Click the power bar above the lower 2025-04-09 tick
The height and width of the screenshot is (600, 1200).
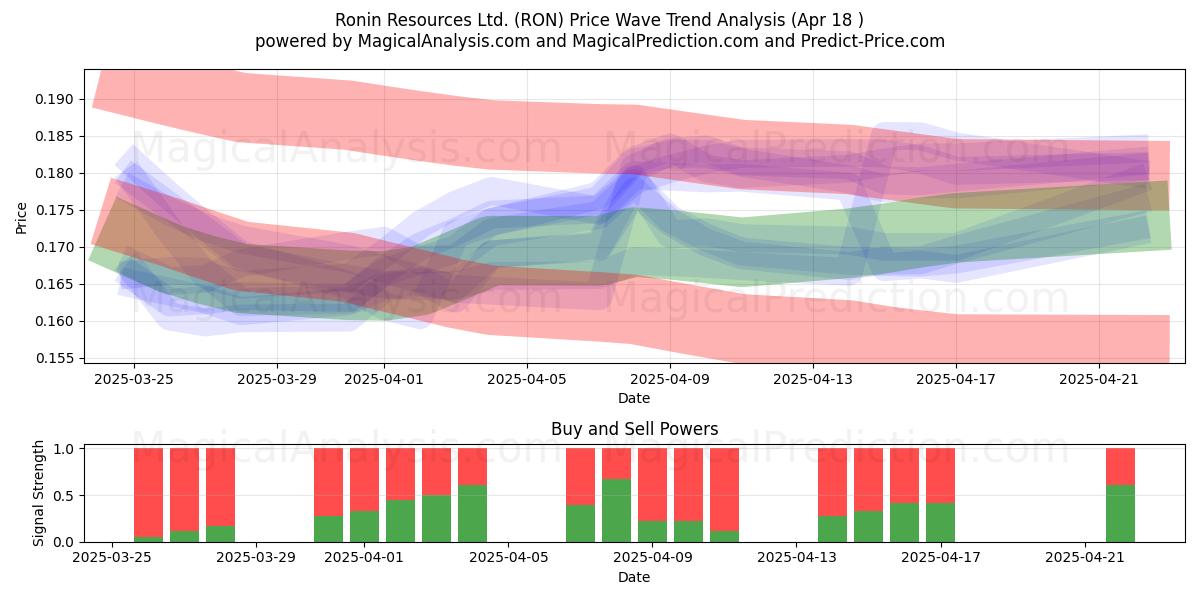pyautogui.click(x=652, y=495)
